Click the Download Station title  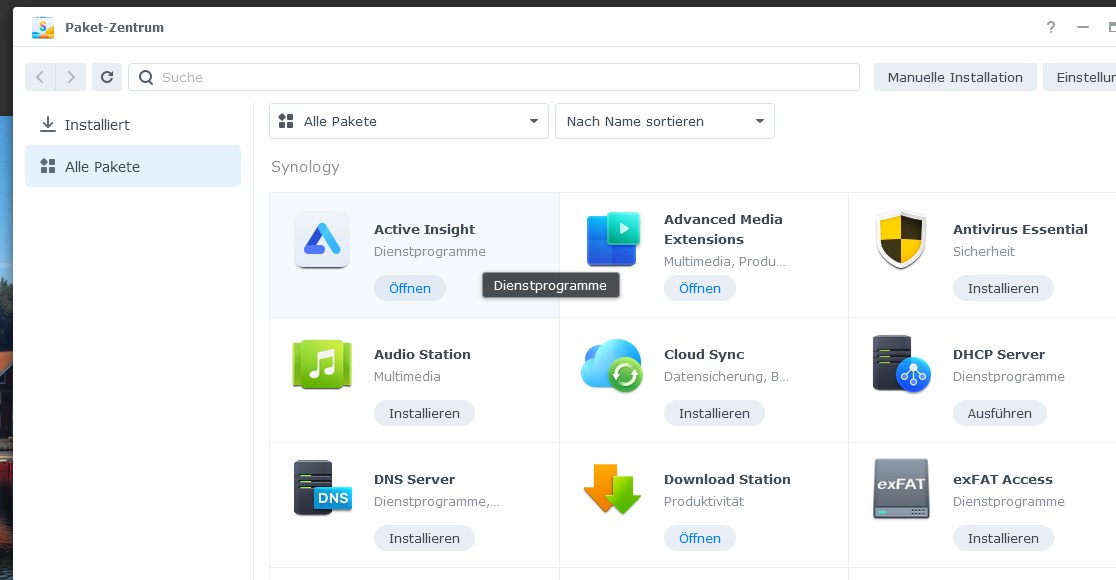tap(727, 480)
